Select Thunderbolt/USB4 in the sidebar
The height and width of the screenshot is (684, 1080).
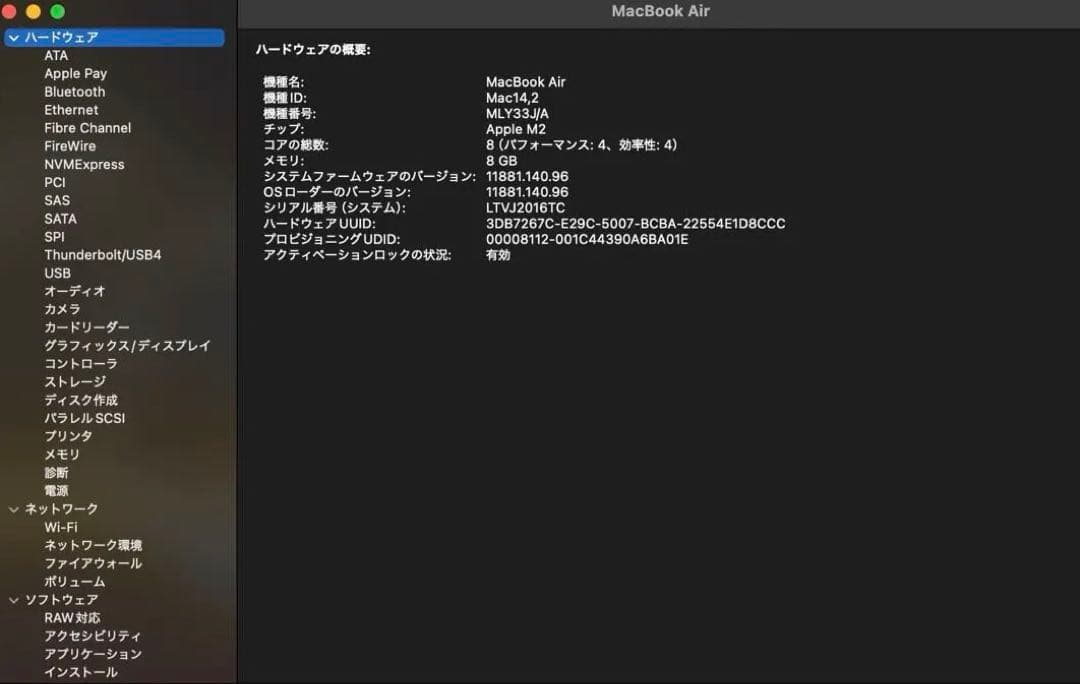tap(103, 254)
